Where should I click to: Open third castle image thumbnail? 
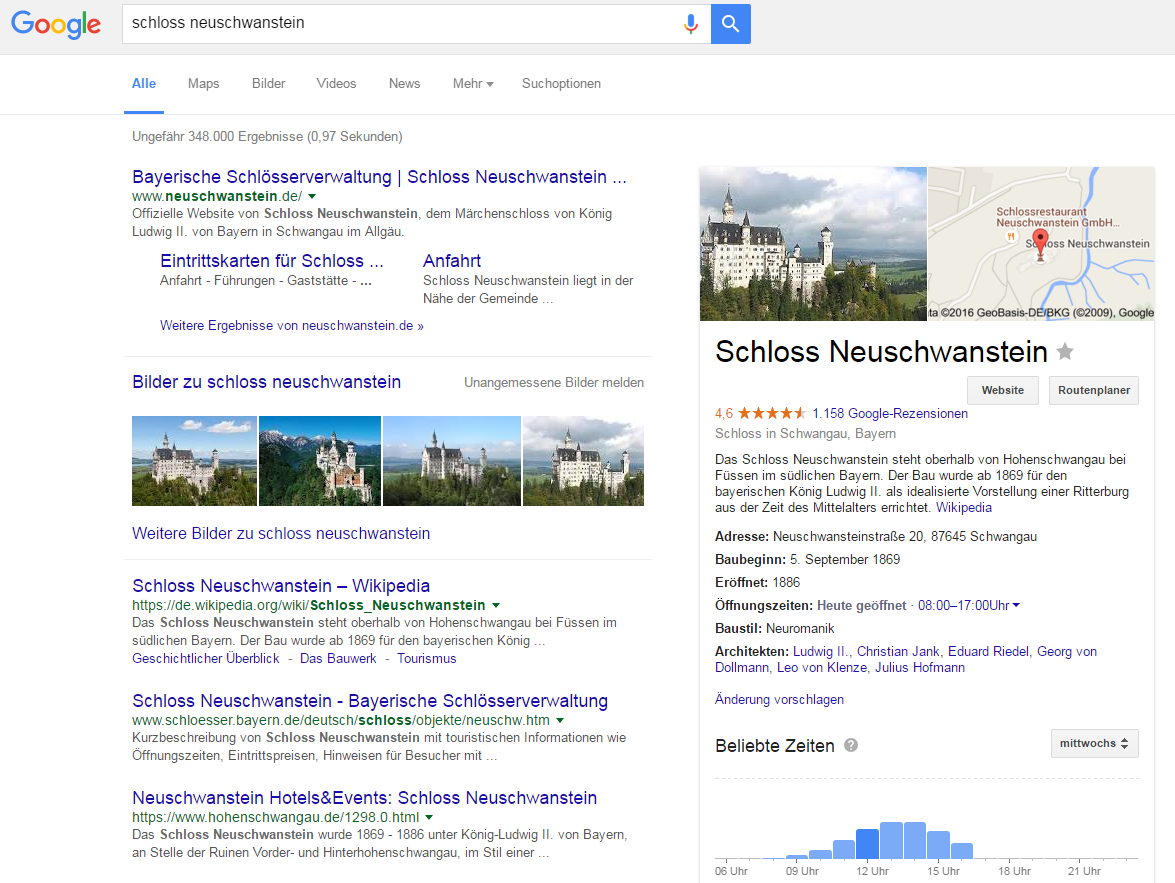point(452,461)
